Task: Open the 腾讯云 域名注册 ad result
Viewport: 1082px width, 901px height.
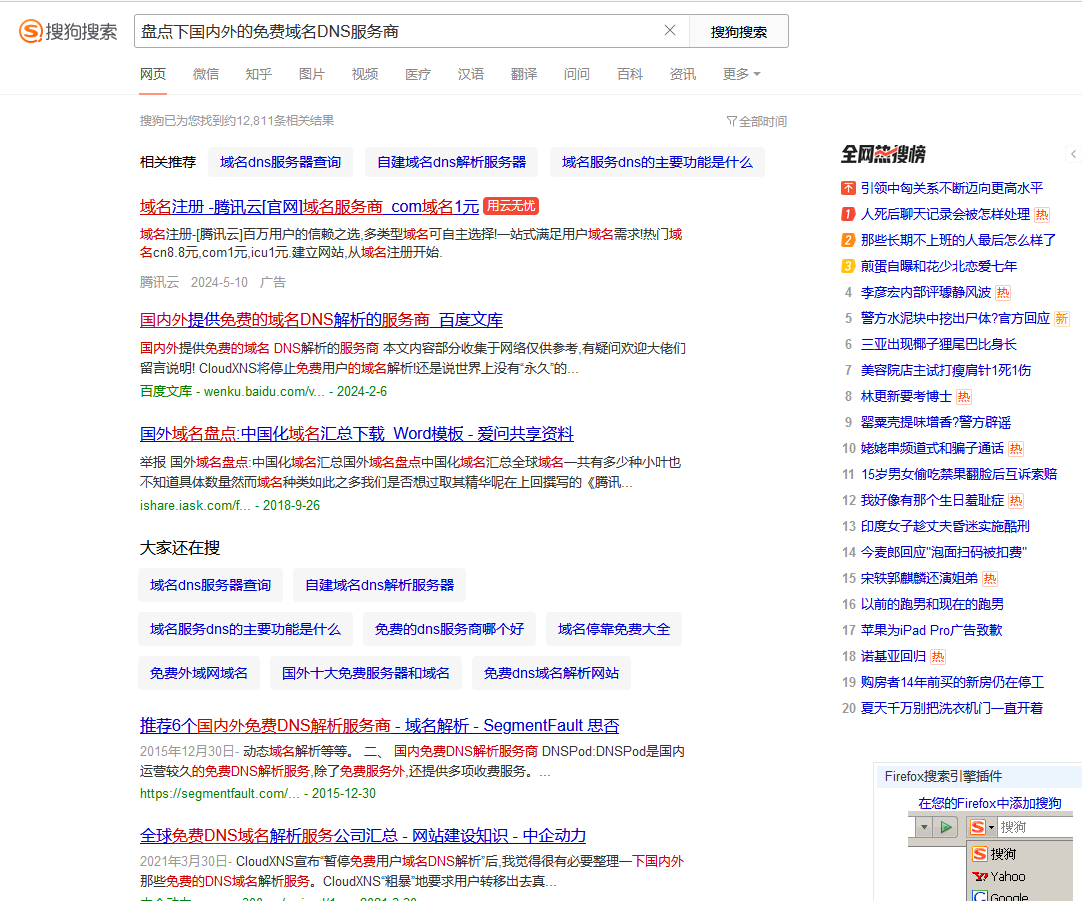Action: 309,206
